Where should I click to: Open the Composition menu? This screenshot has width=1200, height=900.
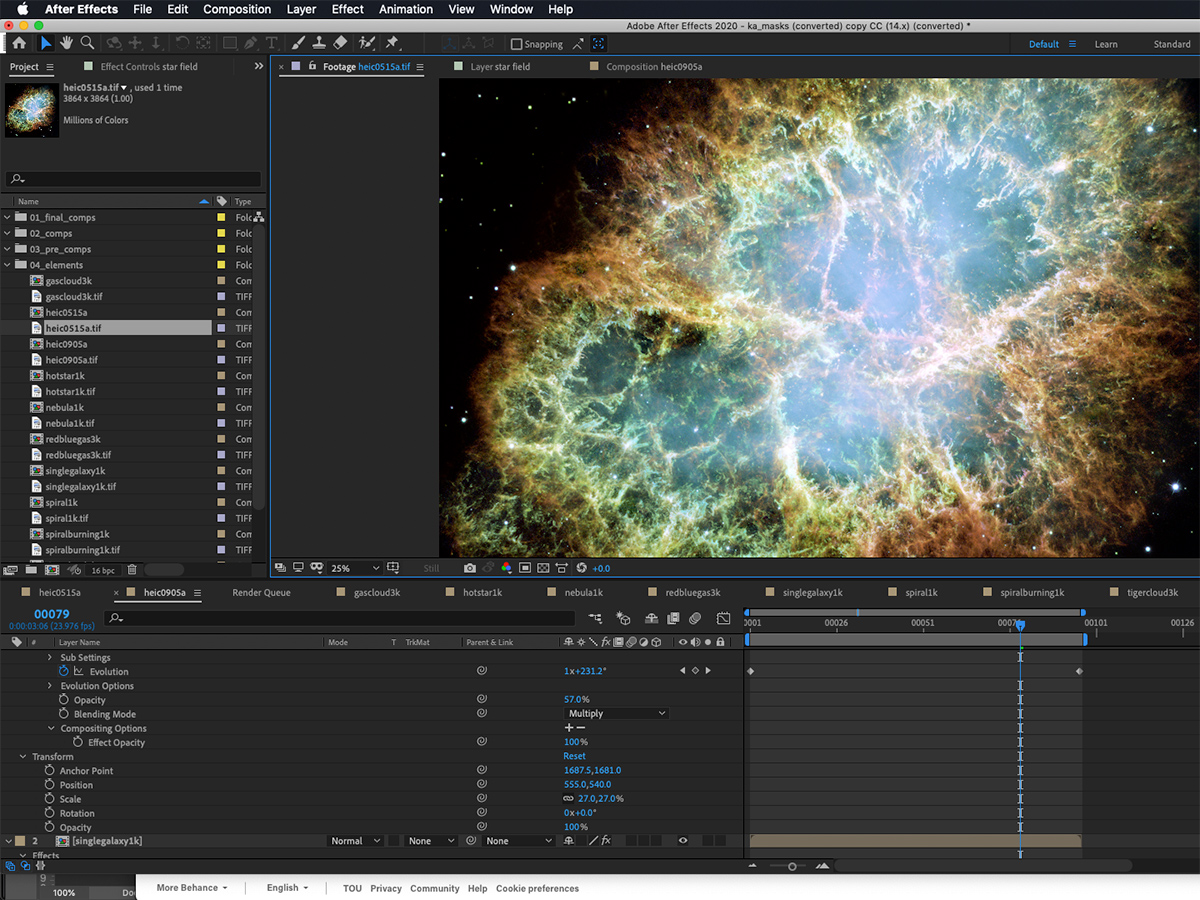coord(237,9)
